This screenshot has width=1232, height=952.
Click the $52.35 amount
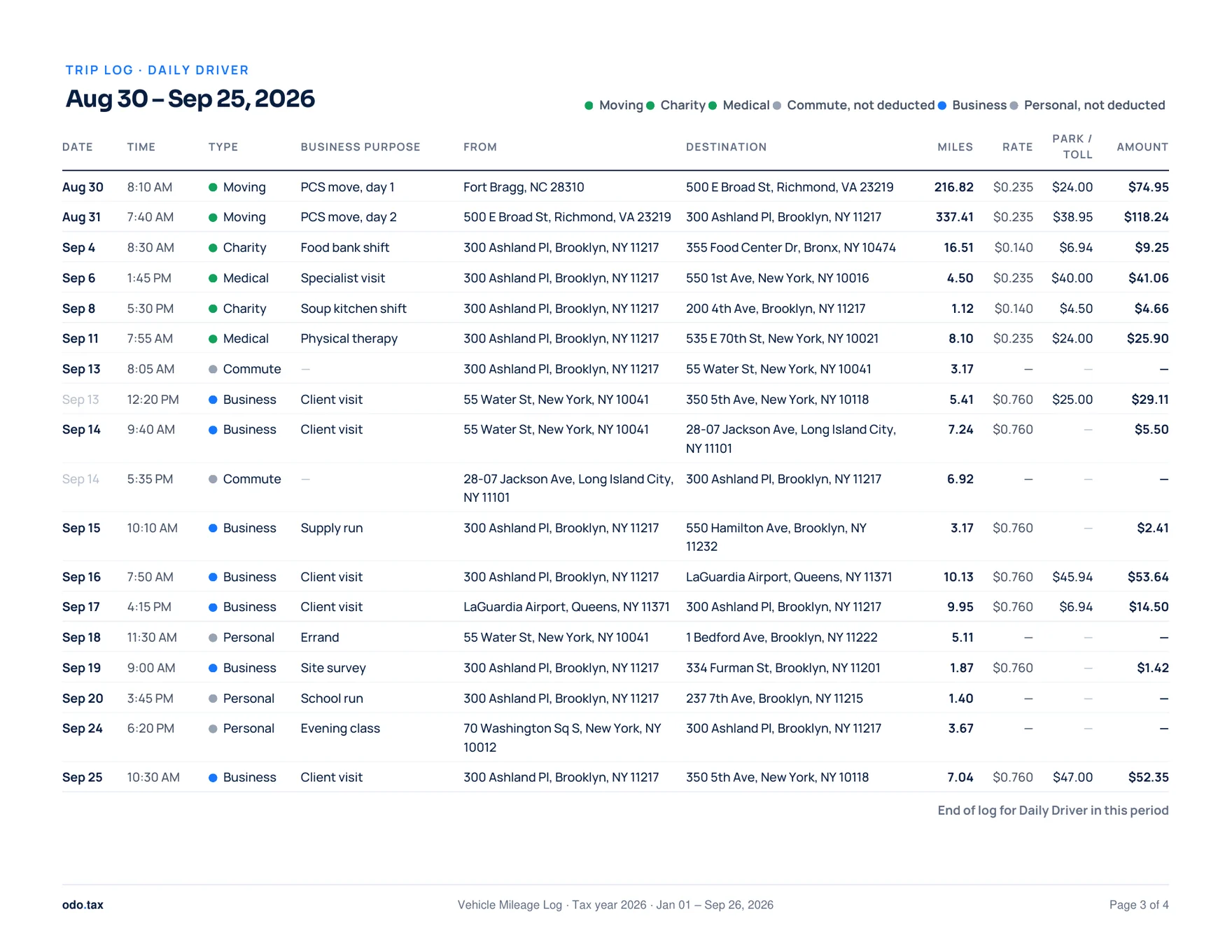(x=1149, y=778)
